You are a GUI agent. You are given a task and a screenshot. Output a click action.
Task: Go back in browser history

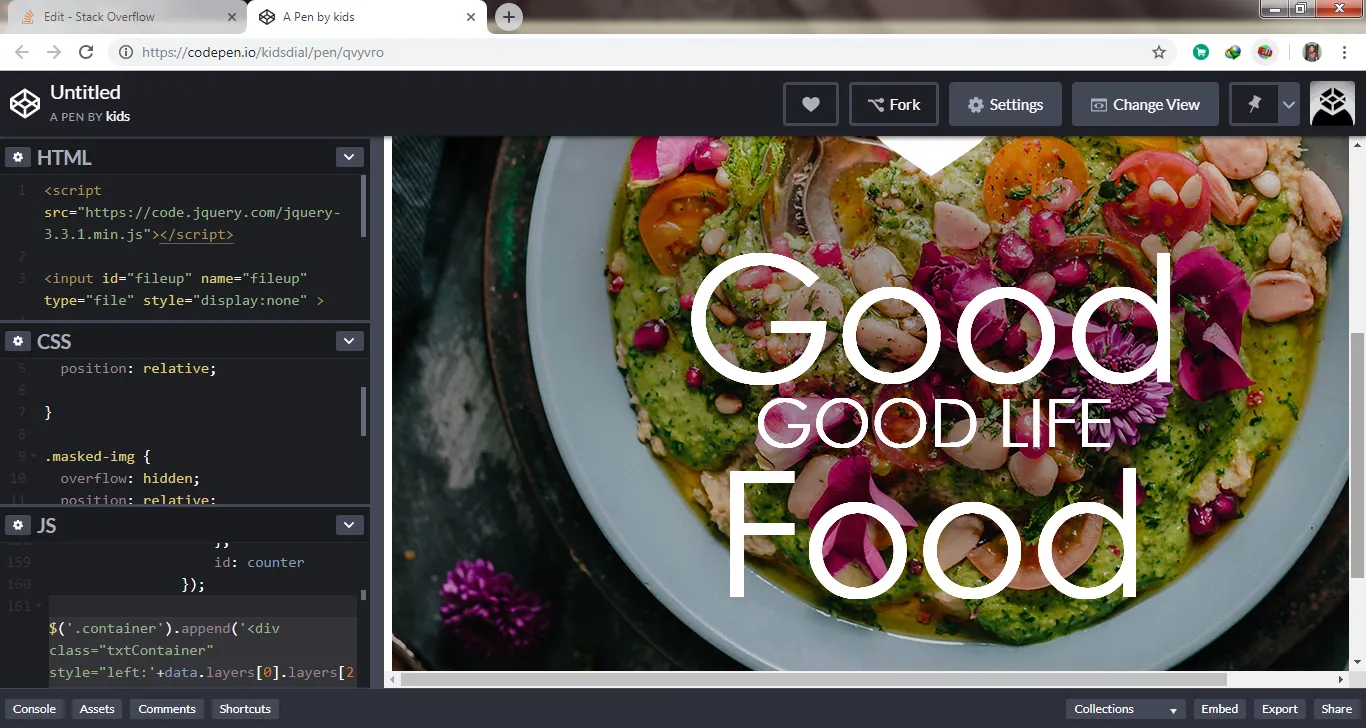[x=22, y=52]
